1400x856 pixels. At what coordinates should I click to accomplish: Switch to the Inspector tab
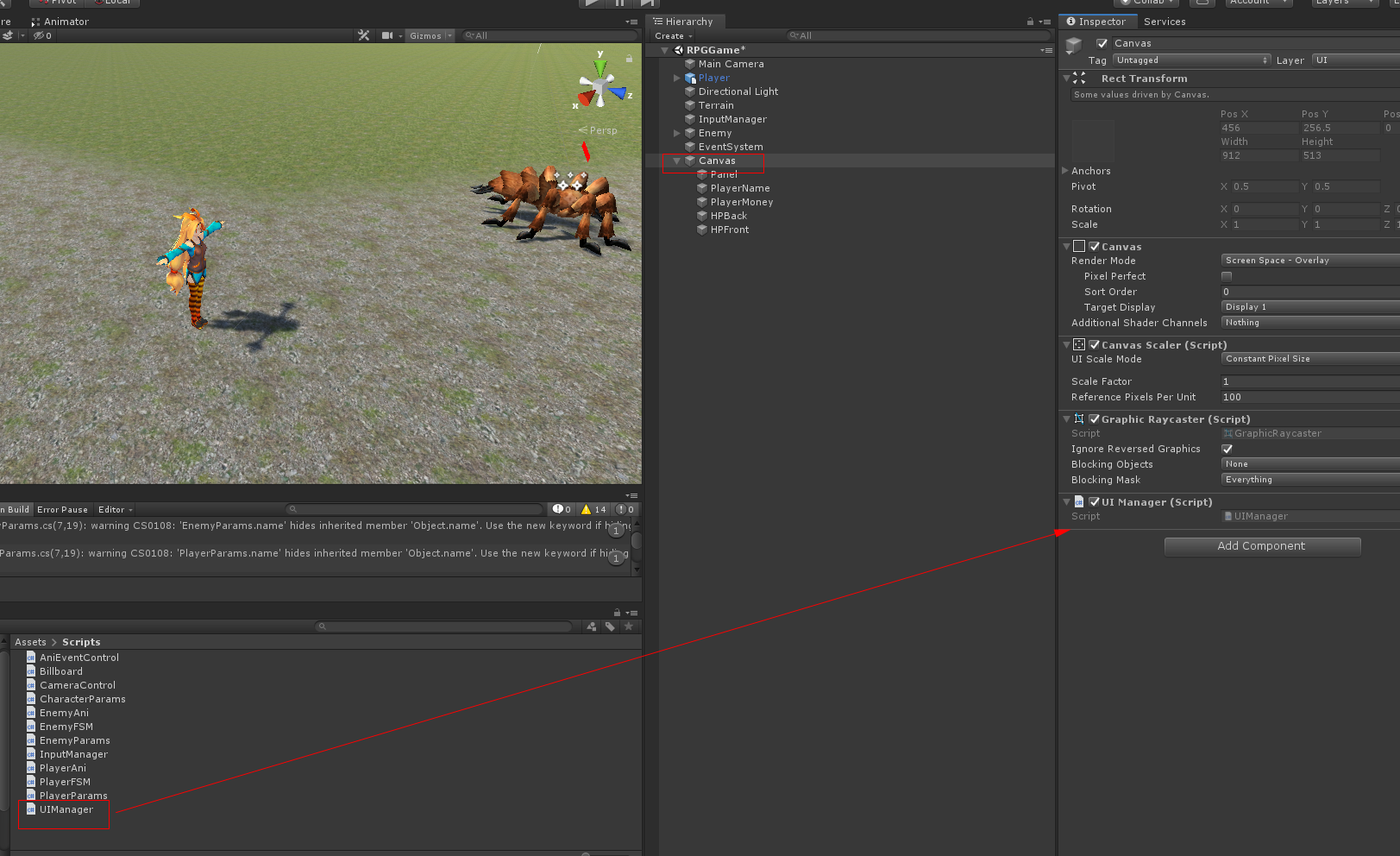point(1096,22)
